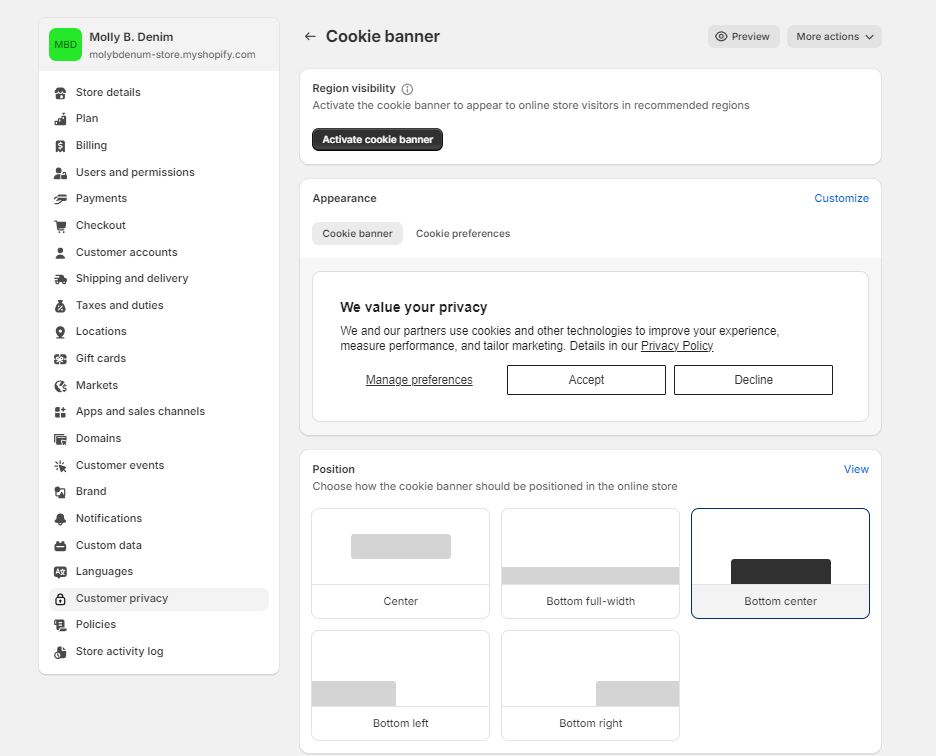Select the Center position option

pyautogui.click(x=401, y=563)
